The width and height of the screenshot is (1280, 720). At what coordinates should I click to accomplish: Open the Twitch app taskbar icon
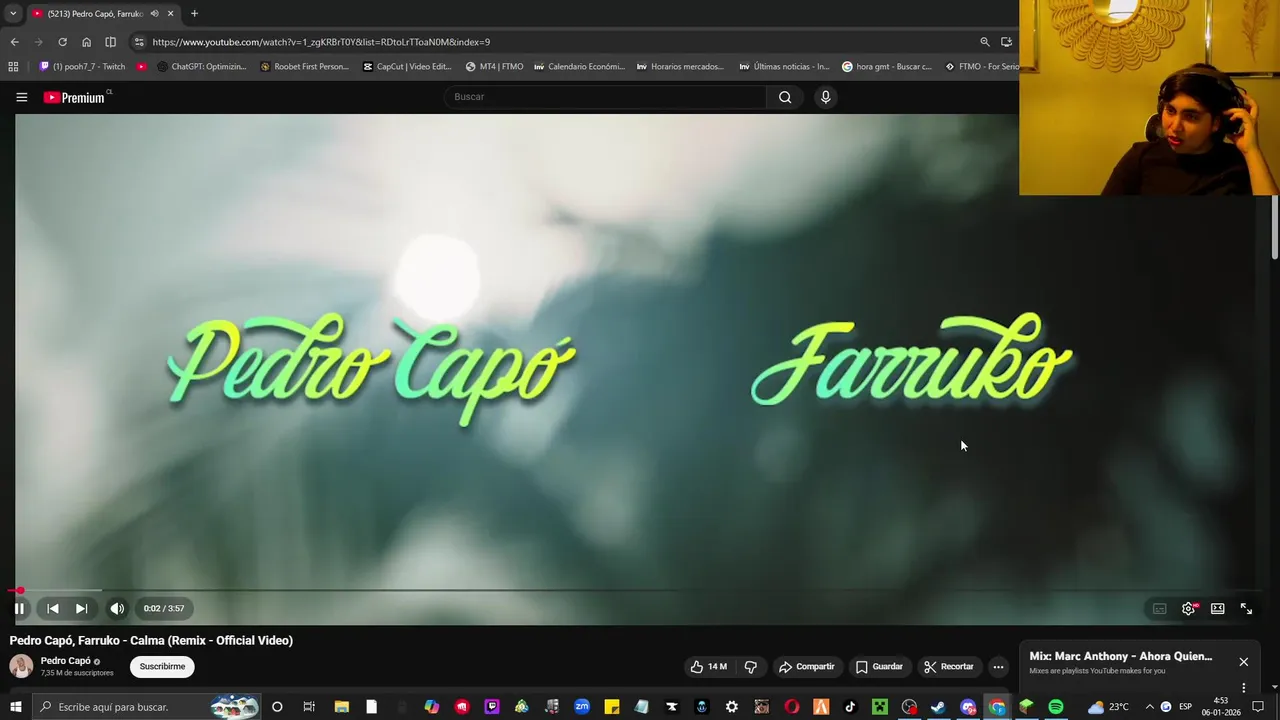point(492,707)
